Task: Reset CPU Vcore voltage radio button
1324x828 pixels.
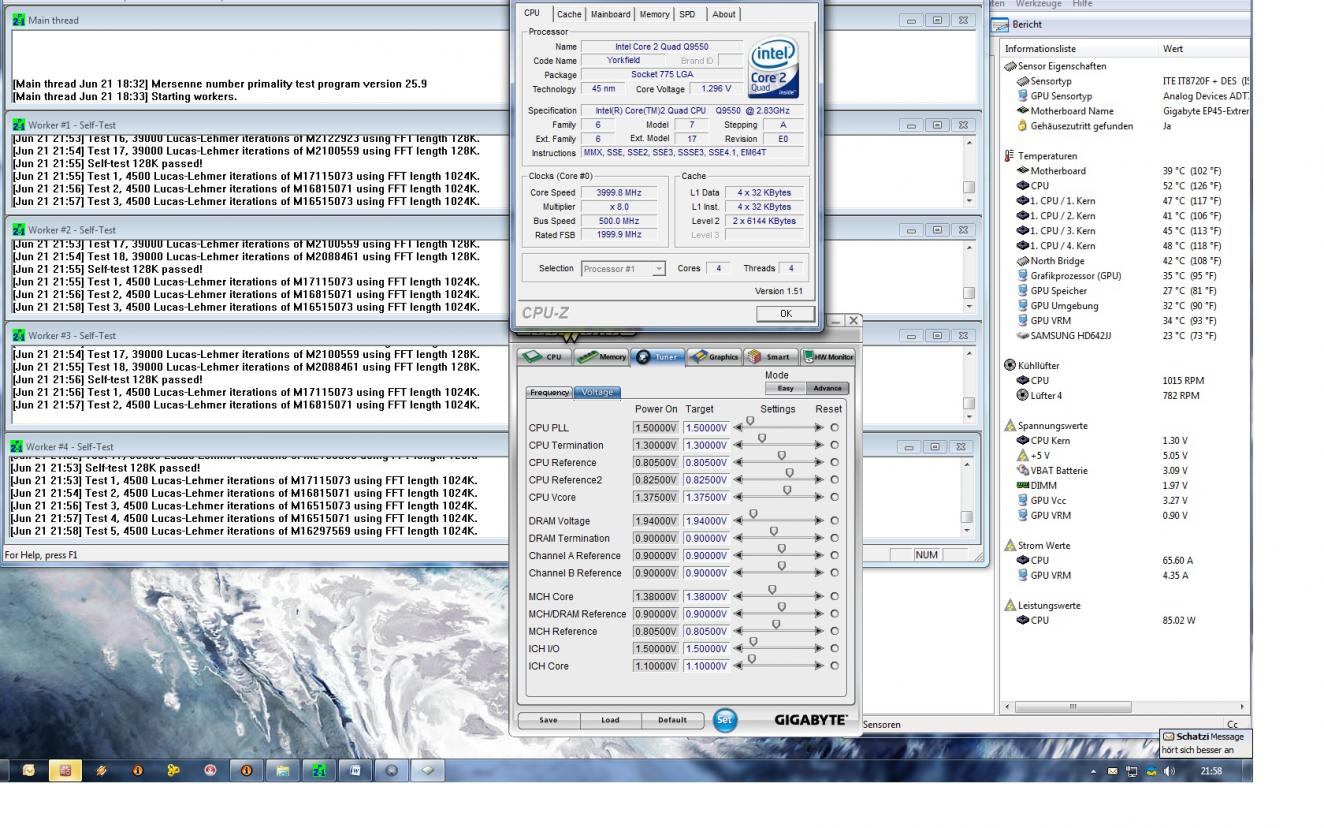Action: (x=835, y=497)
